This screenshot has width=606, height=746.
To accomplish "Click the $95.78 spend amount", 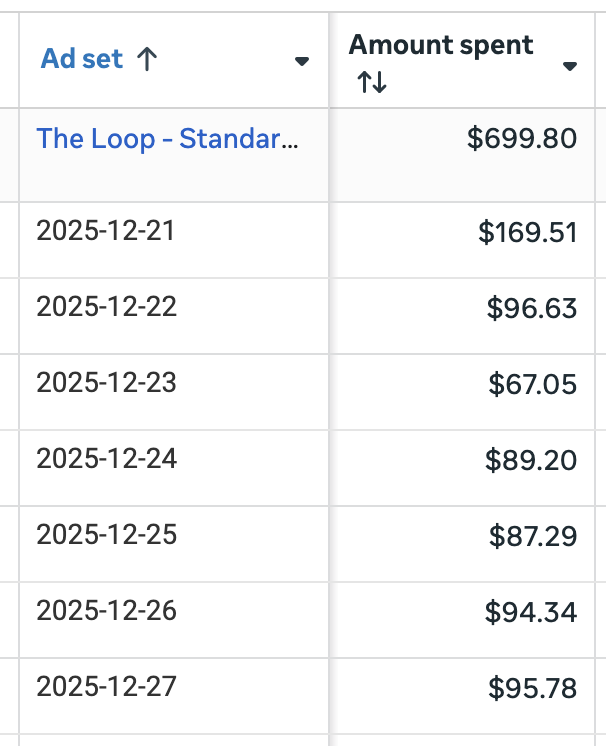I will (533, 689).
